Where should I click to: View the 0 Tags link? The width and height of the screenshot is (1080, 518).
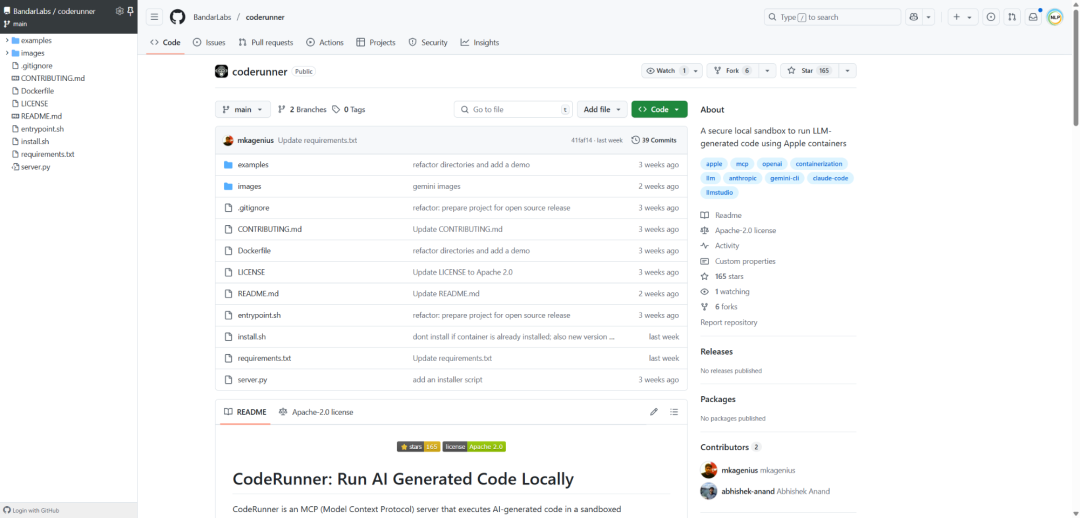coord(349,110)
